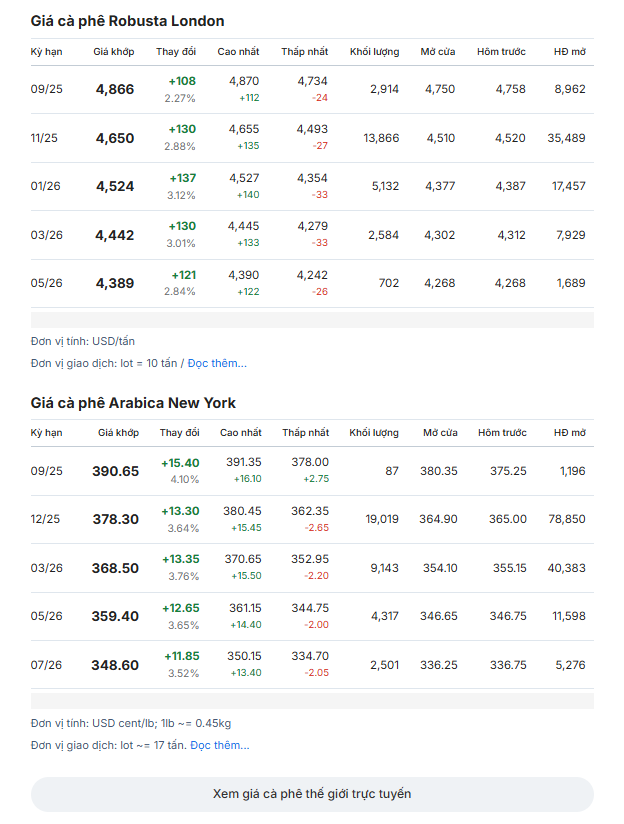The width and height of the screenshot is (624, 824).
Task: Click the 'Giá cà phê Robusta London' heading
Action: point(127,21)
